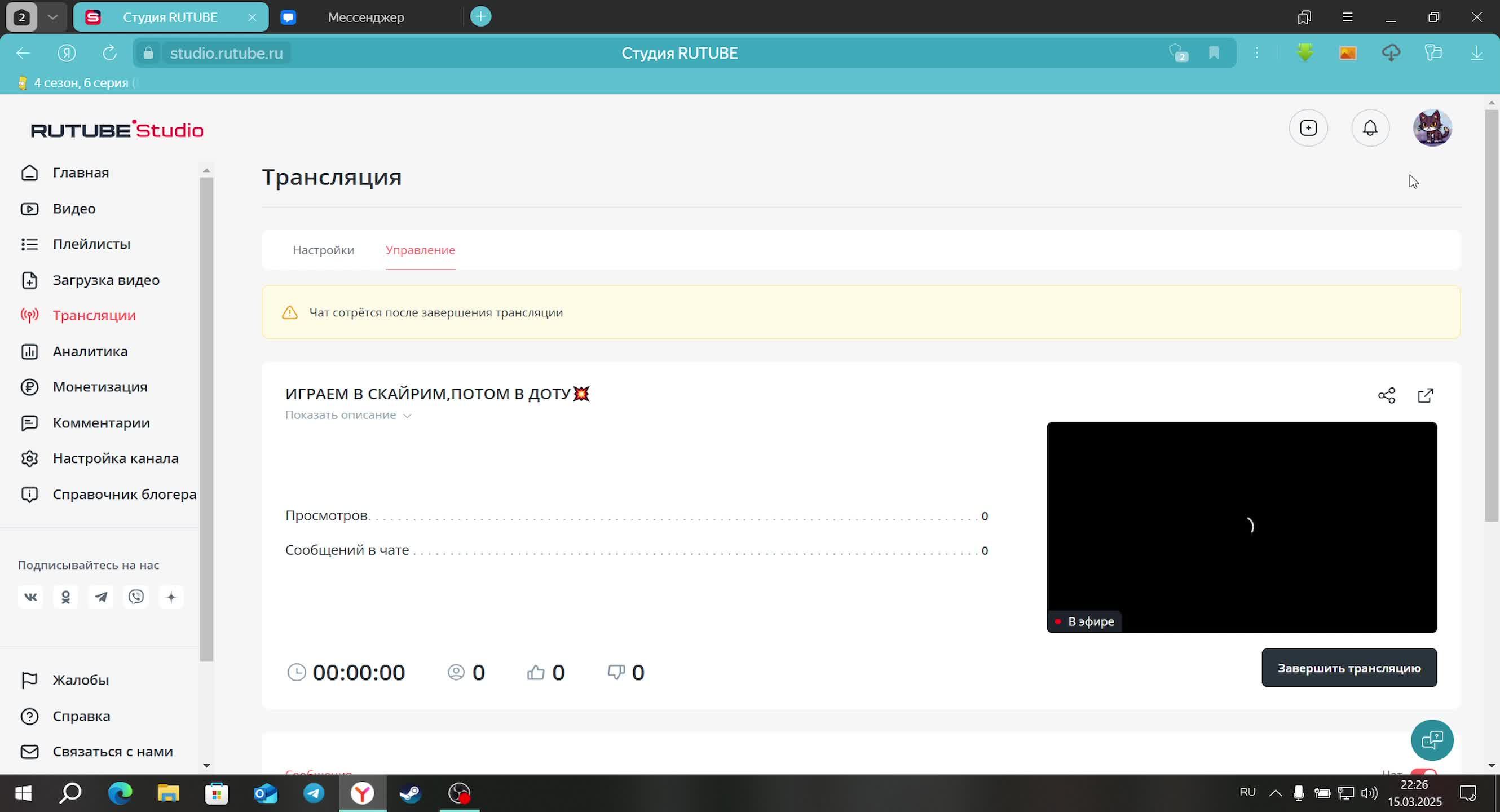Open OBS Studio from the taskbar
The width and height of the screenshot is (1500, 812).
460,793
